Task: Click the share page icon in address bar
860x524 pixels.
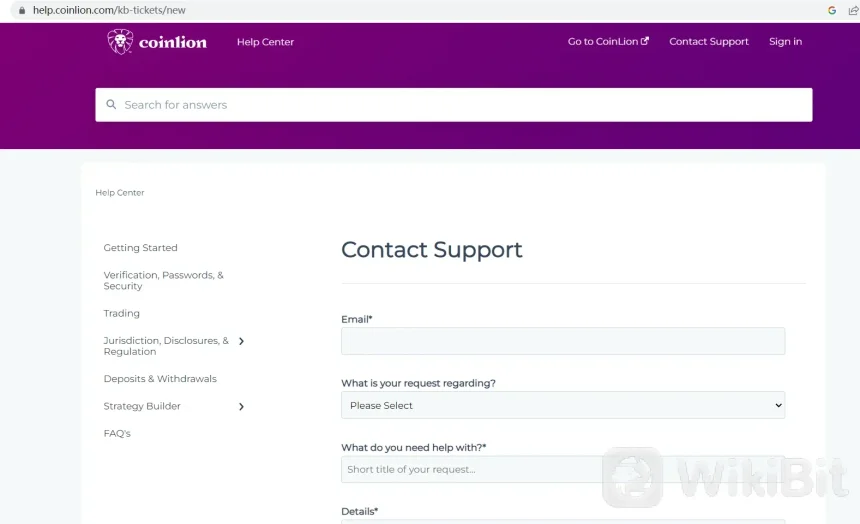Action: pyautogui.click(x=853, y=10)
